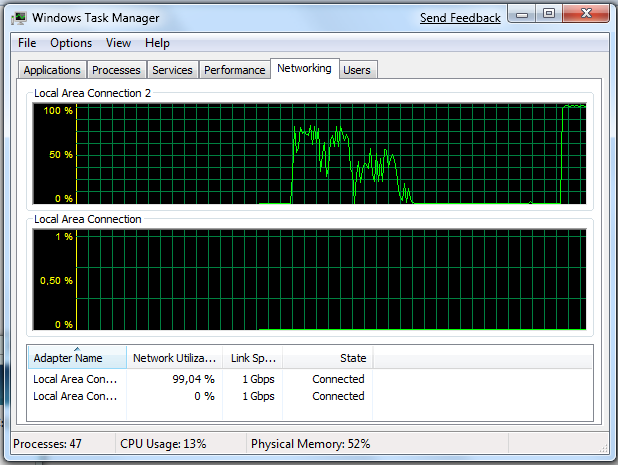Sort by State column header

(328, 358)
